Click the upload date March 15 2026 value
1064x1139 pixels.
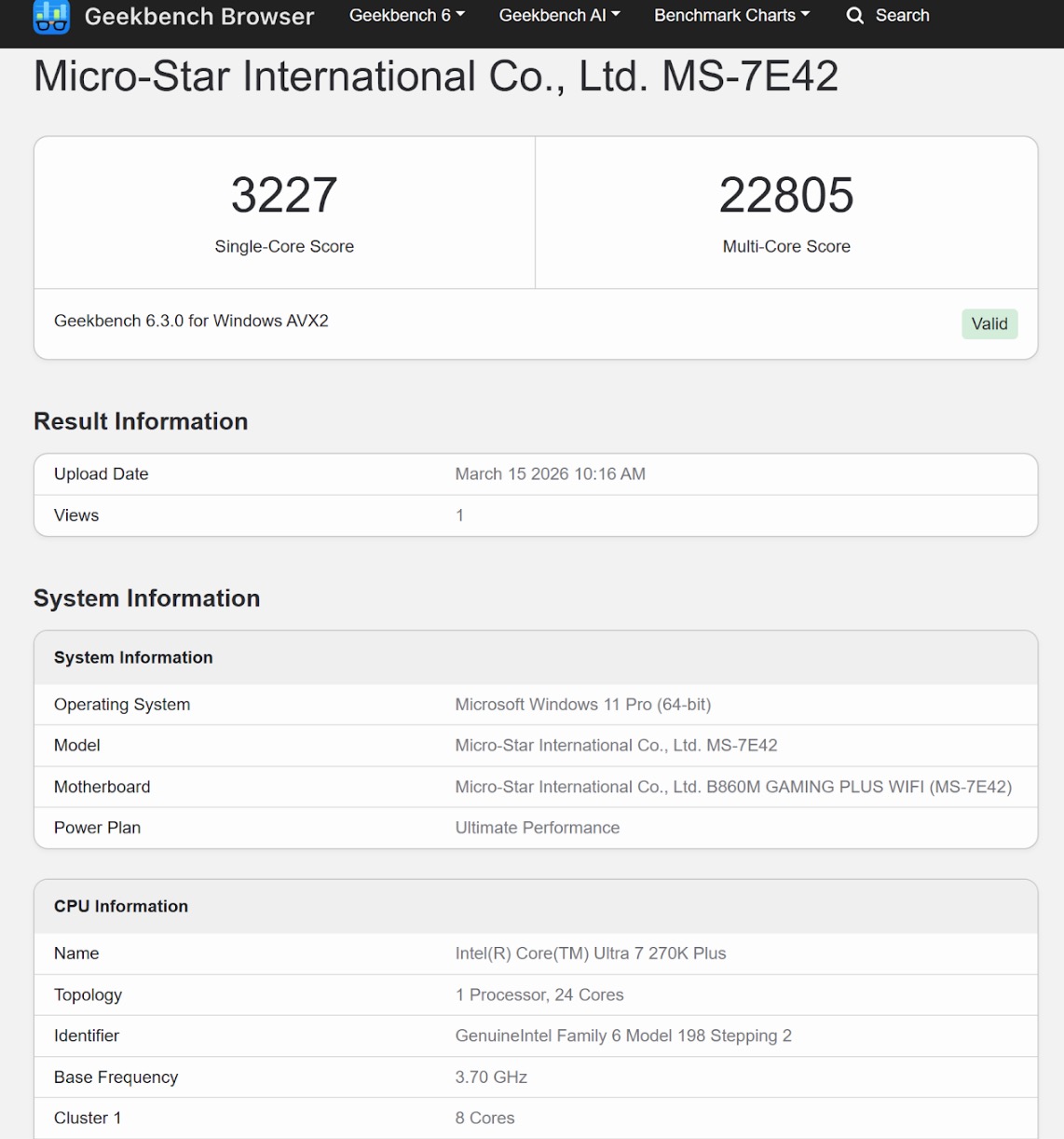pyautogui.click(x=550, y=474)
